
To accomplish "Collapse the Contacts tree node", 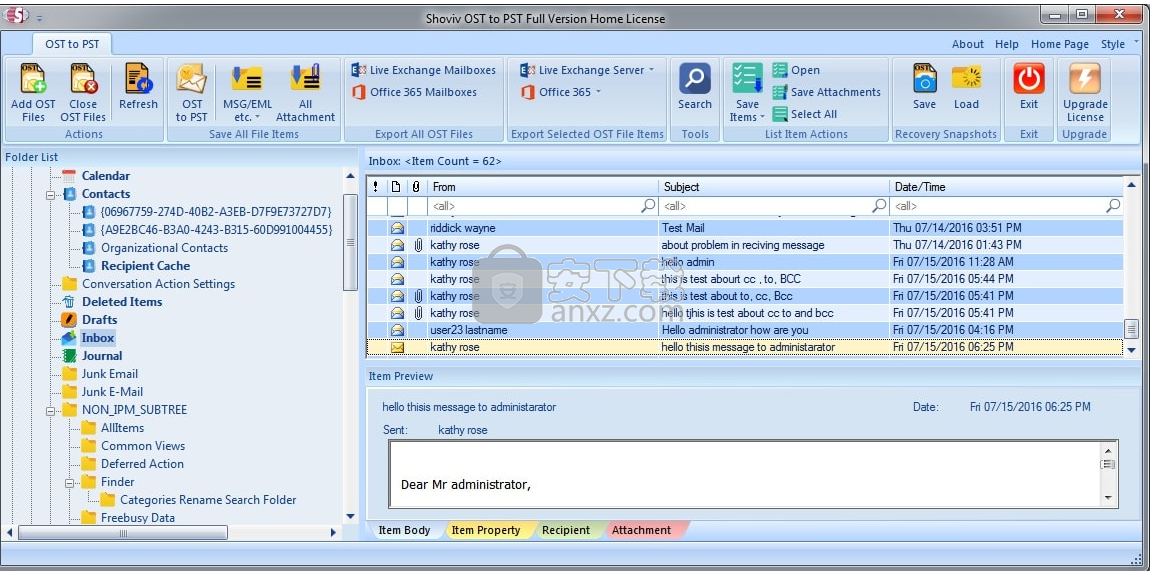I will point(50,195).
